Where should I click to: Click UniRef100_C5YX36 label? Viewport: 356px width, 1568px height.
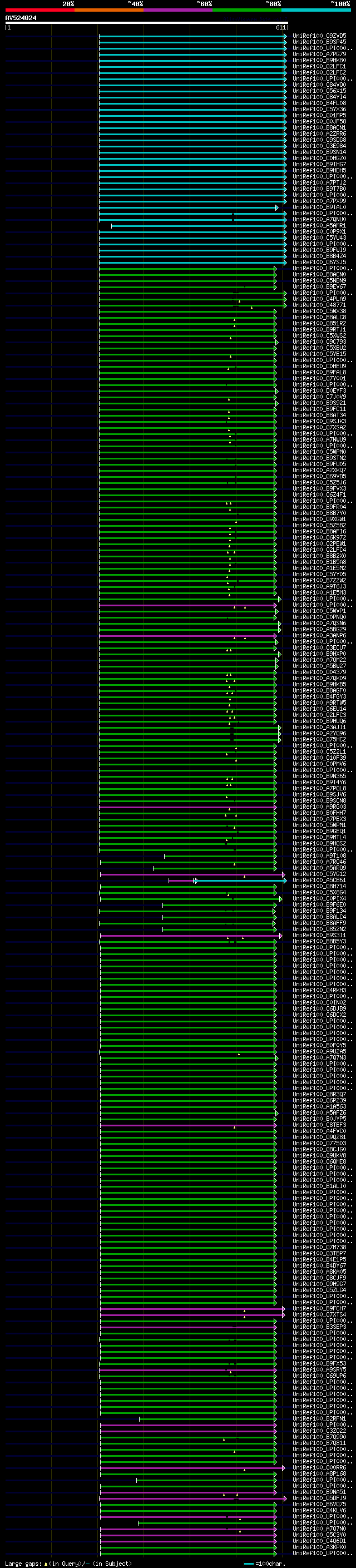(319, 109)
